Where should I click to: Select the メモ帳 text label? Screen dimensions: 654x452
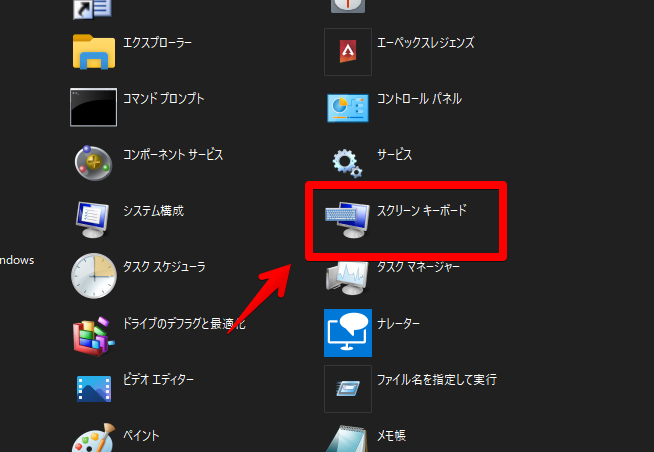(x=391, y=436)
